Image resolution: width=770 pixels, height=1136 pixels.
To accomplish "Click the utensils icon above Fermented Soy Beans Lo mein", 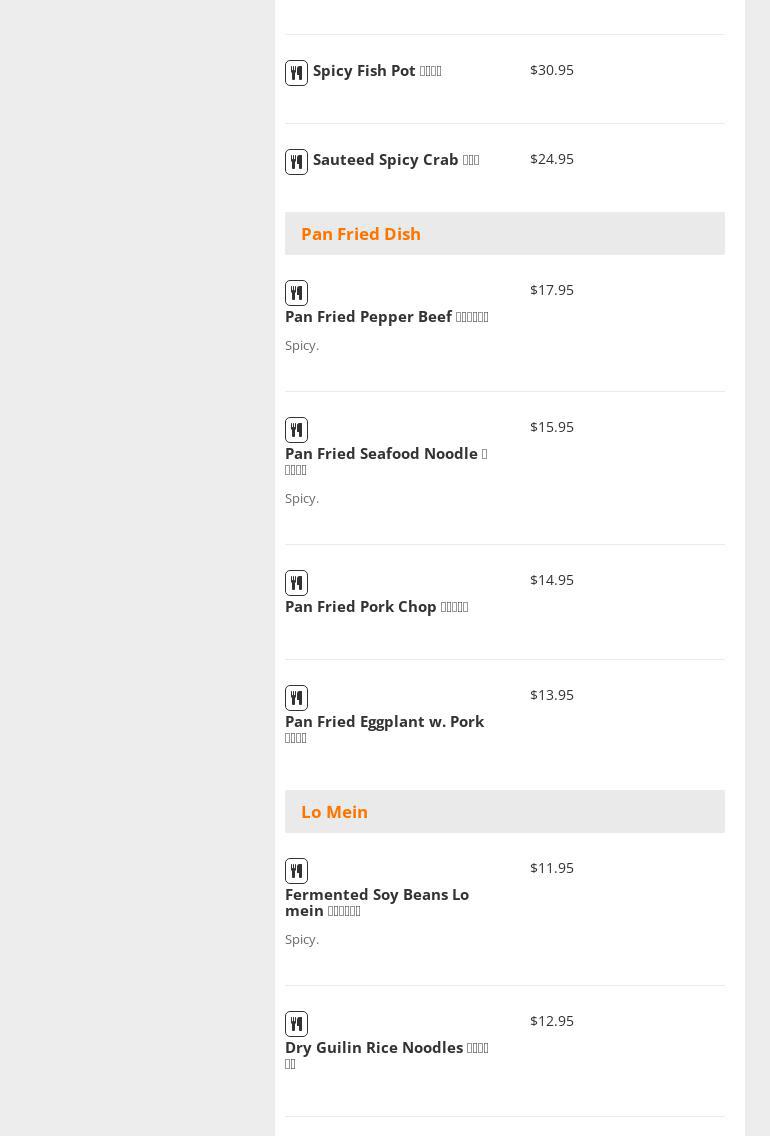I will (x=296, y=871).
